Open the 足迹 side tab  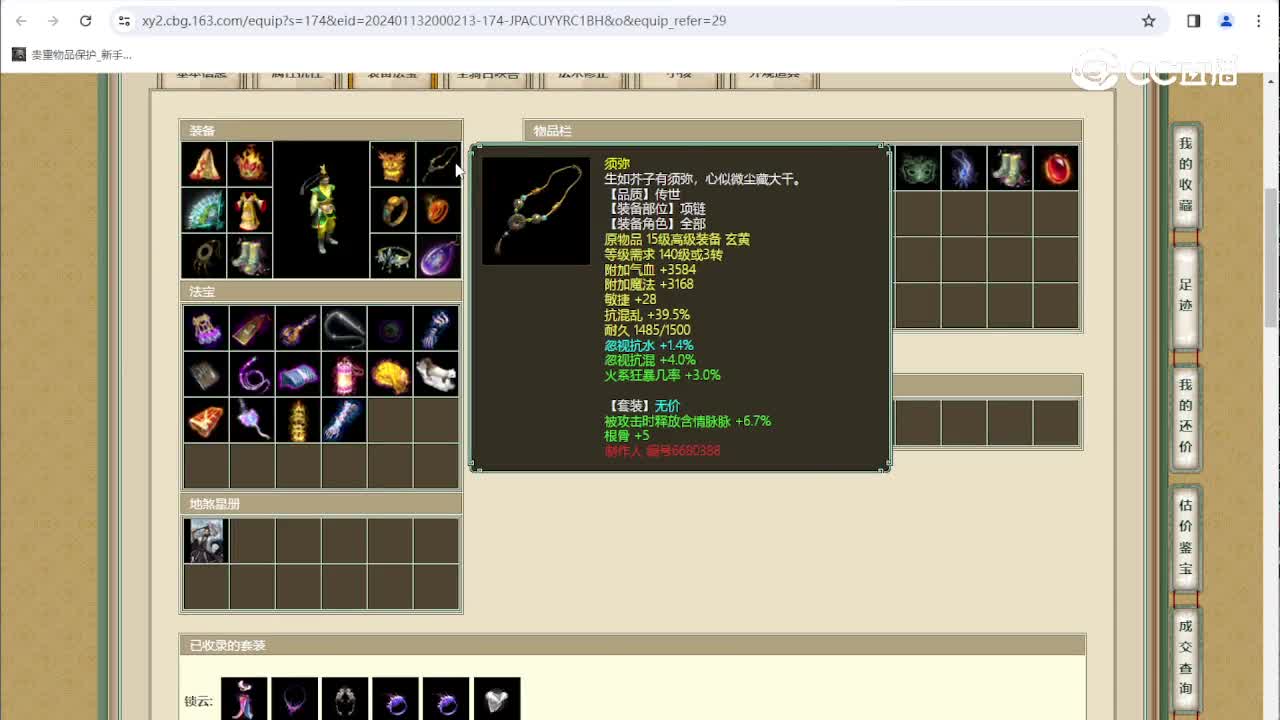1186,295
